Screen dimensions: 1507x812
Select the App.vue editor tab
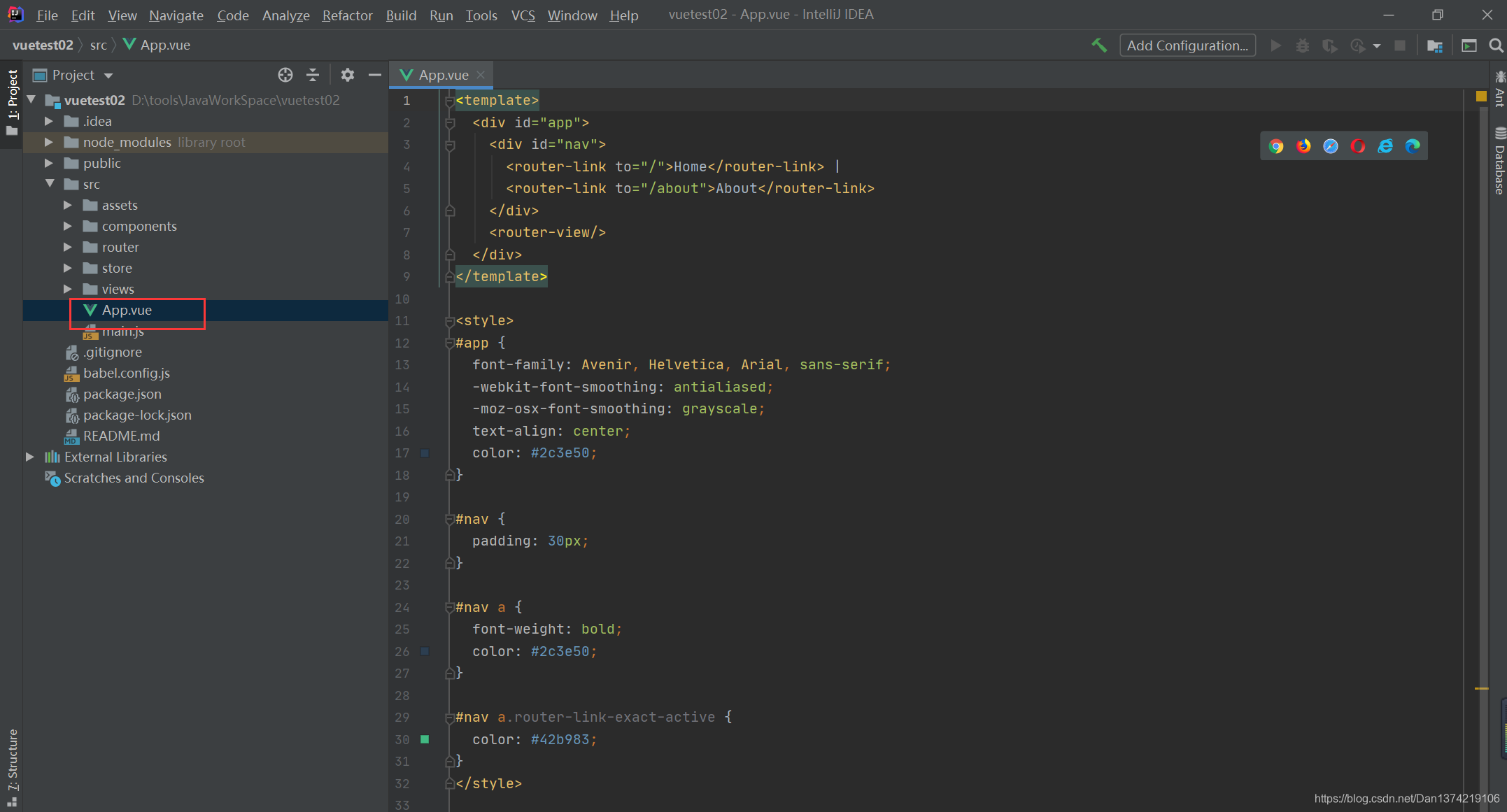[443, 75]
